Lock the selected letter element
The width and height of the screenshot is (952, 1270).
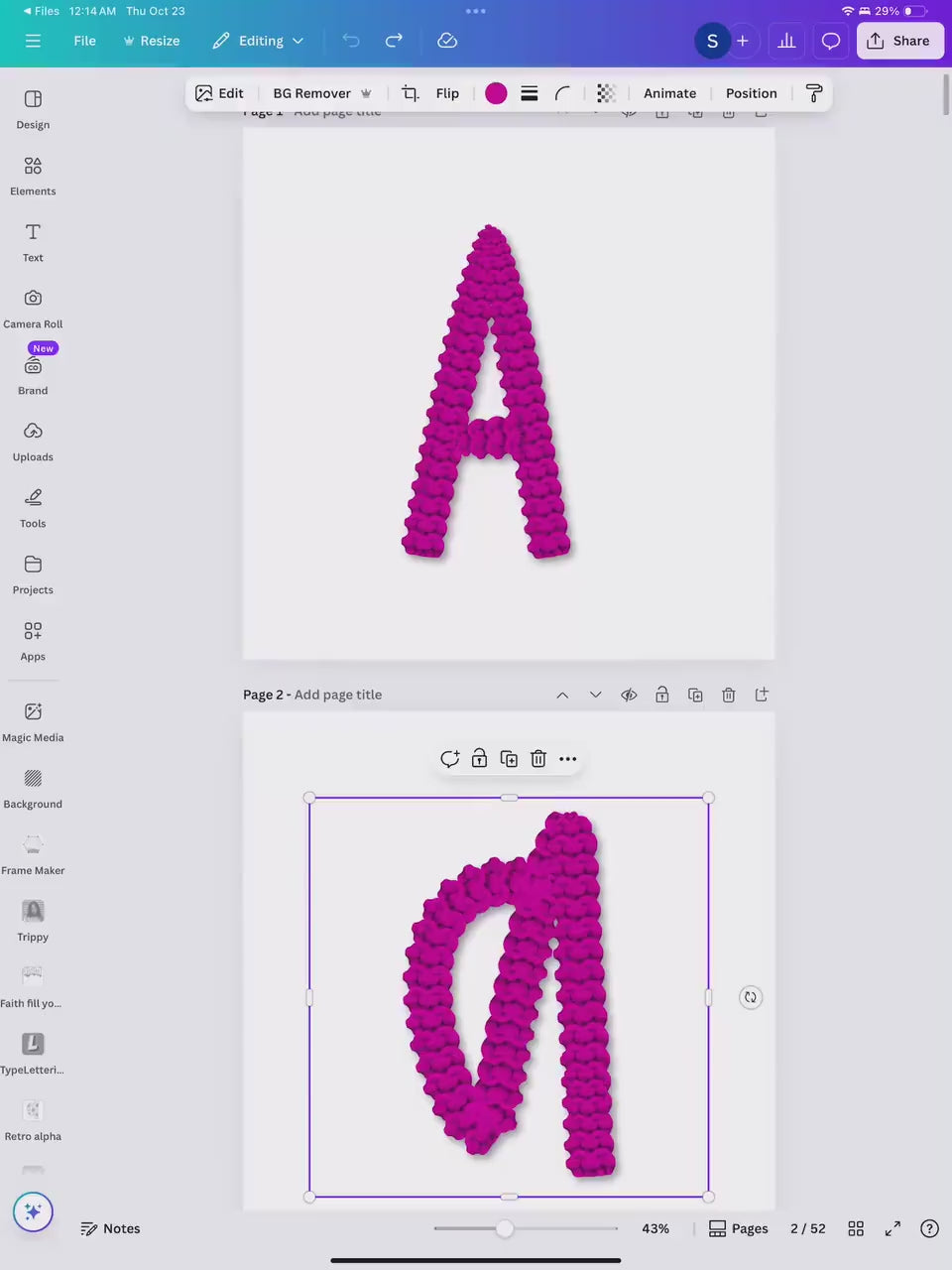tap(479, 759)
